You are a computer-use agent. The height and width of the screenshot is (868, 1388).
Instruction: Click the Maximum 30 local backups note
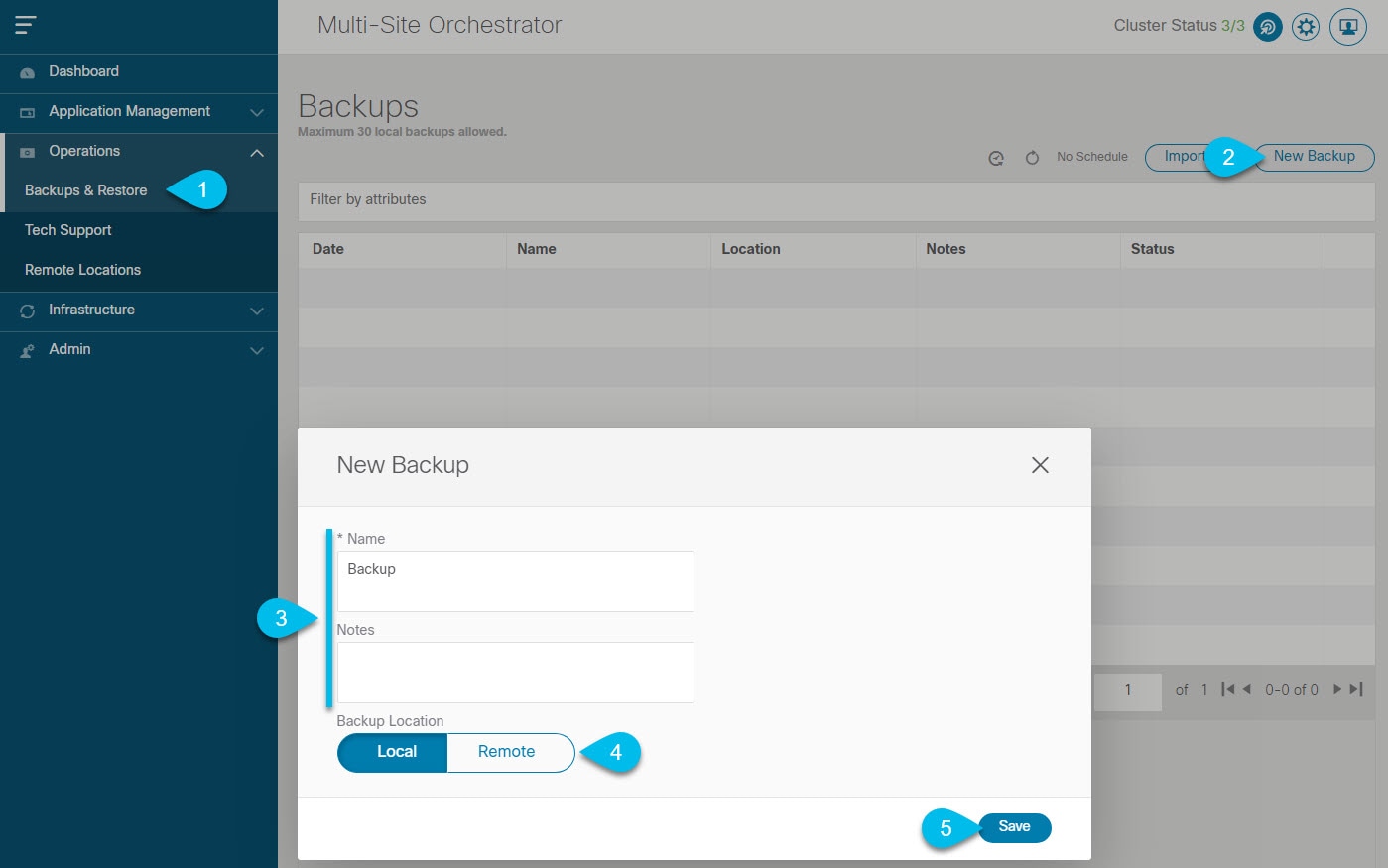coord(402,132)
